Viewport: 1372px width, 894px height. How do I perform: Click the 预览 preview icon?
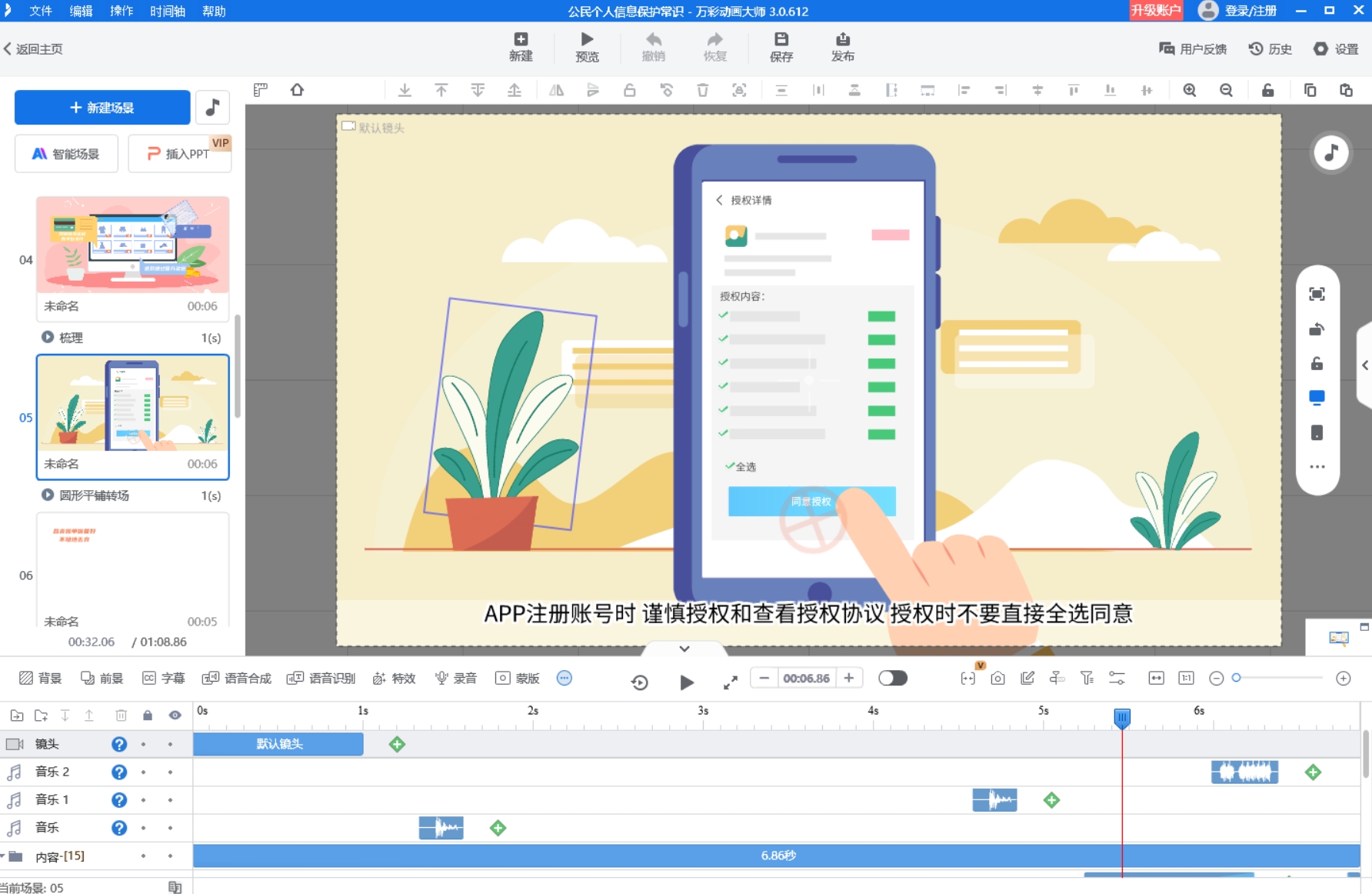pos(587,47)
